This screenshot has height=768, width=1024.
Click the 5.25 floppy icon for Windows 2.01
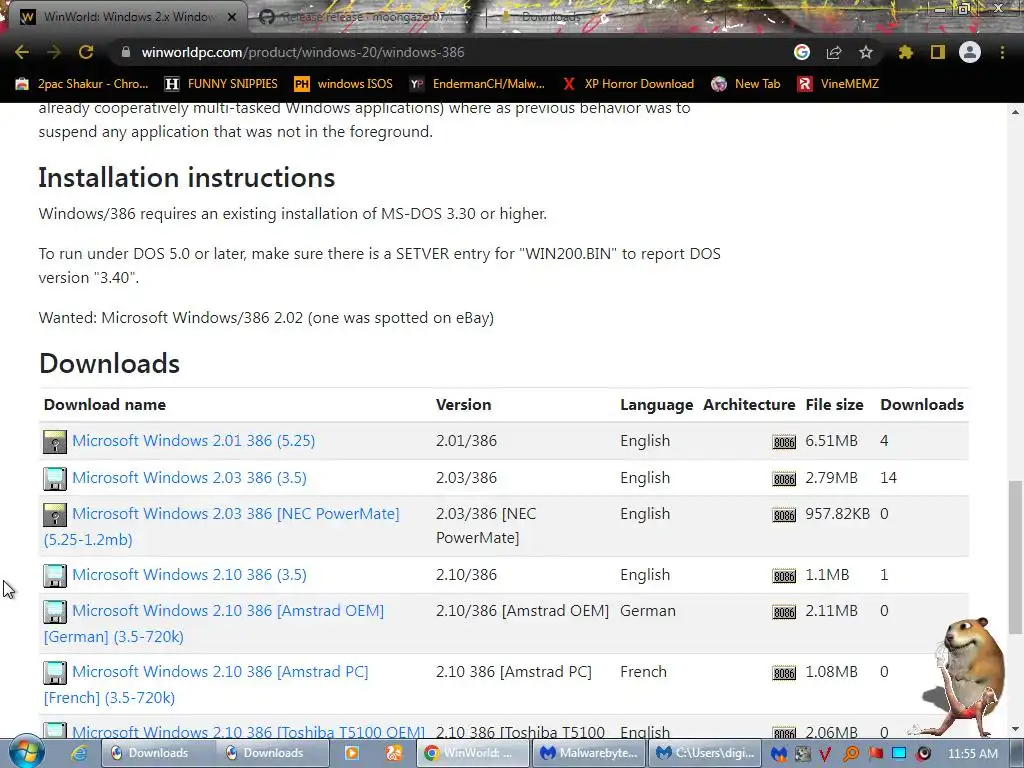55,442
